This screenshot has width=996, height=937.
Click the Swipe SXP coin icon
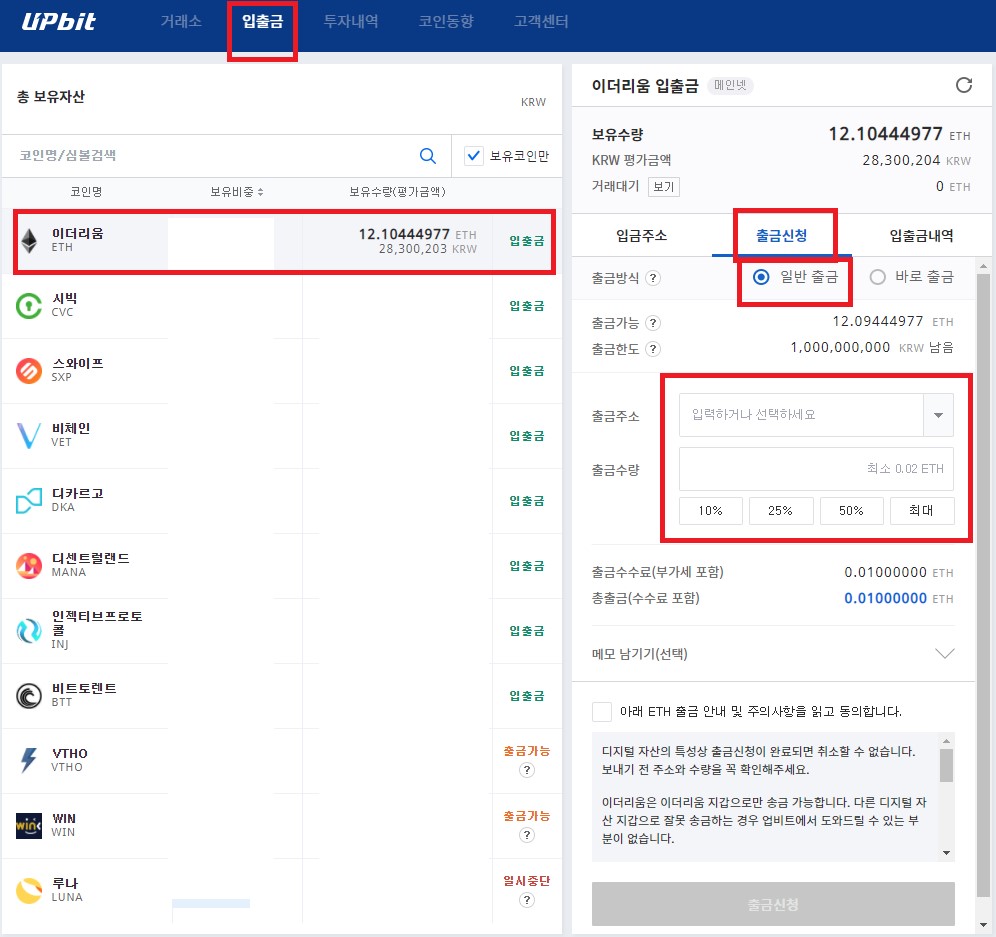pyautogui.click(x=29, y=371)
